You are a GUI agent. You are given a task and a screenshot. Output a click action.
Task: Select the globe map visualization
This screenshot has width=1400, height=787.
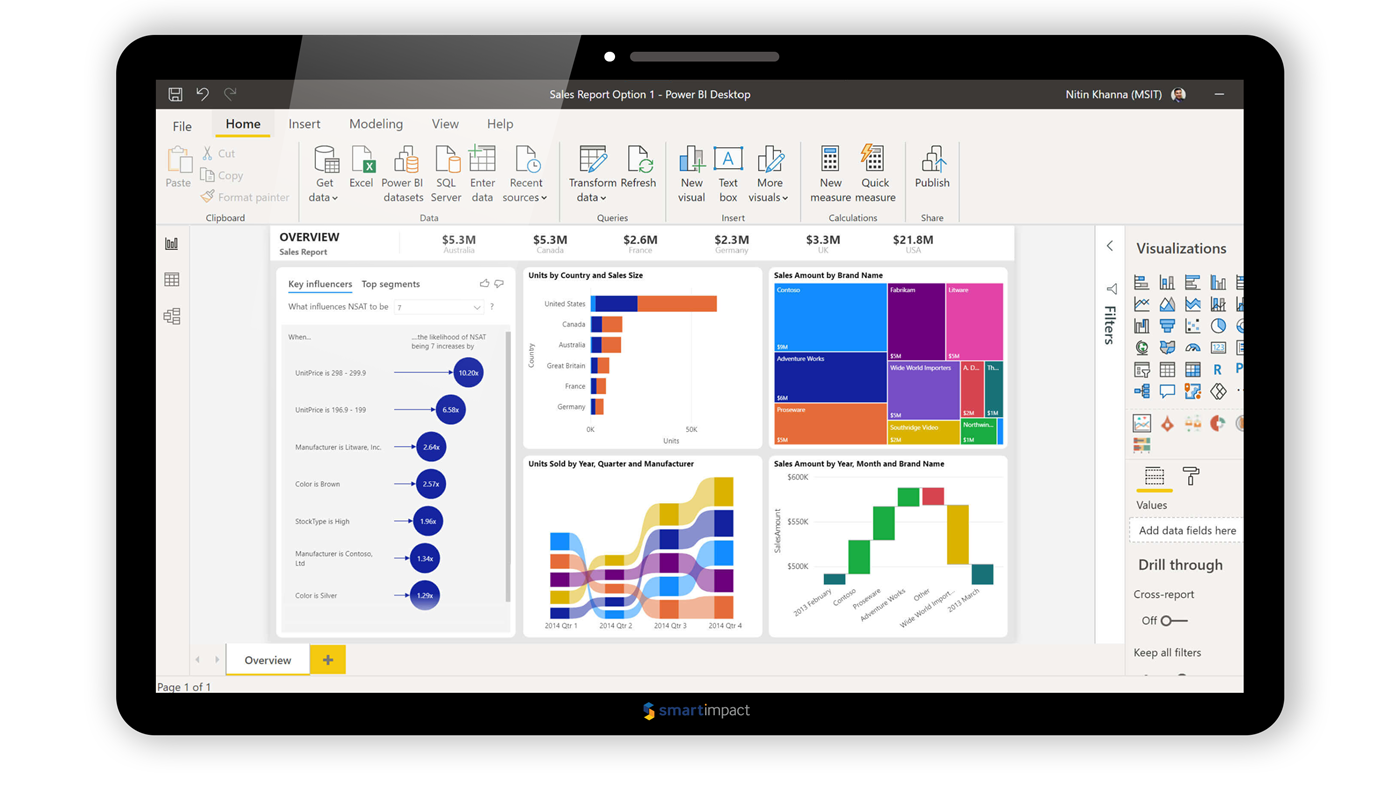[x=1142, y=348]
